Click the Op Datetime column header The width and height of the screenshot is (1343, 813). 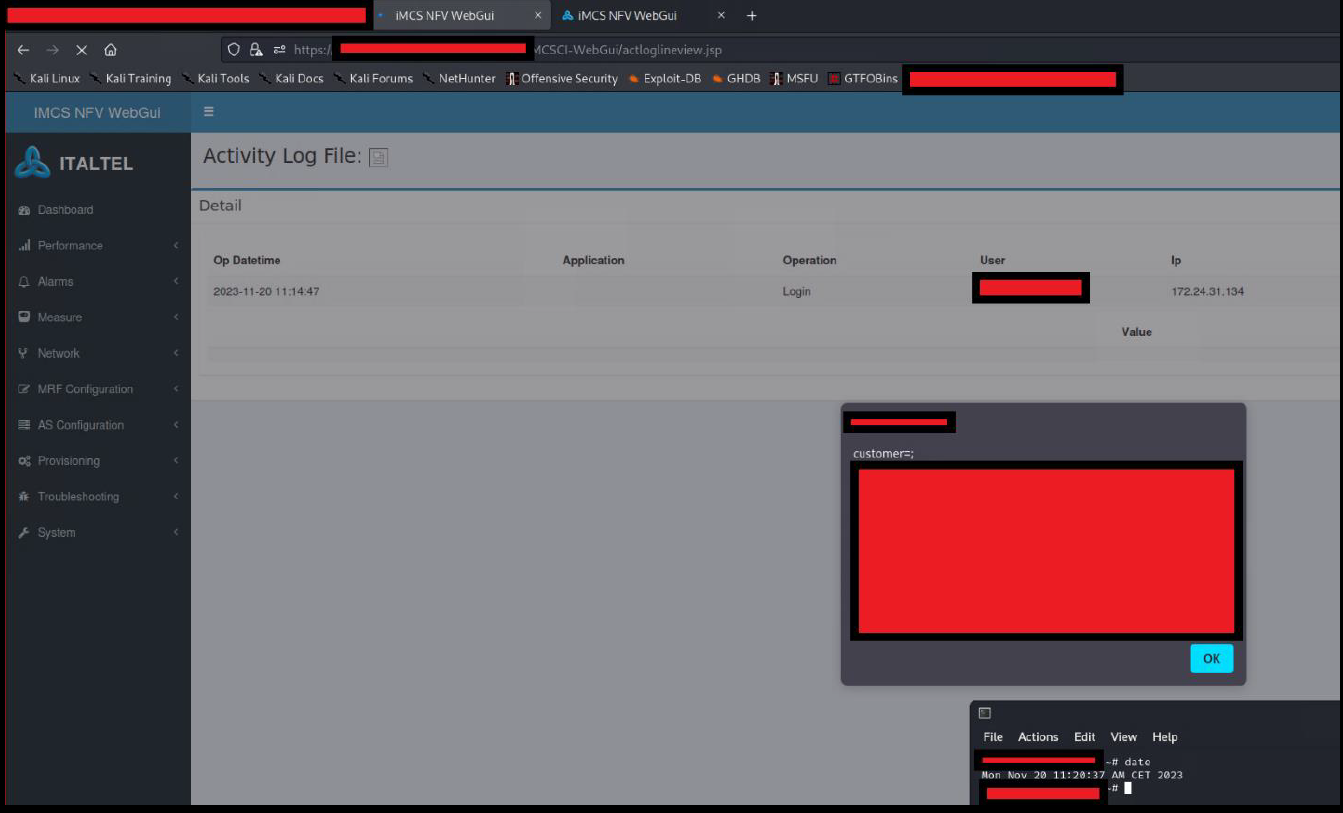pyautogui.click(x=247, y=260)
